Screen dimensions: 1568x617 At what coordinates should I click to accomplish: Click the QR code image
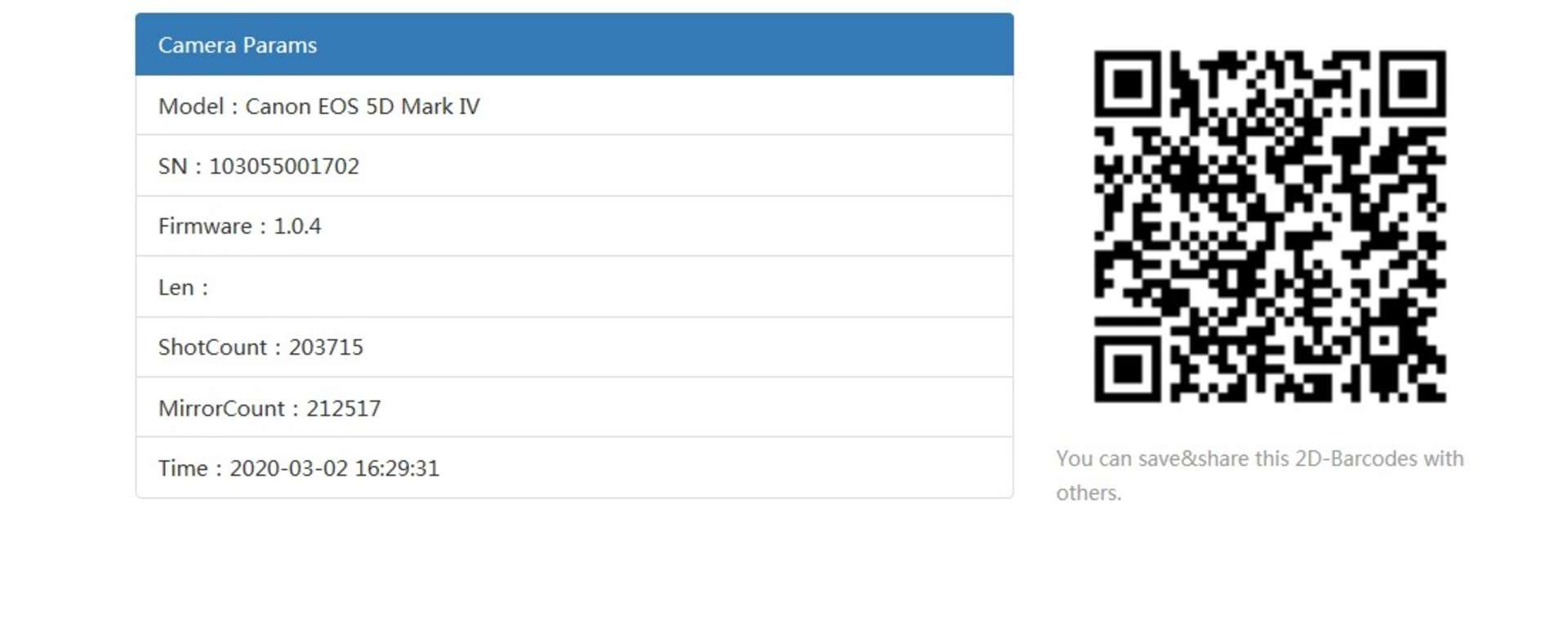click(1270, 226)
